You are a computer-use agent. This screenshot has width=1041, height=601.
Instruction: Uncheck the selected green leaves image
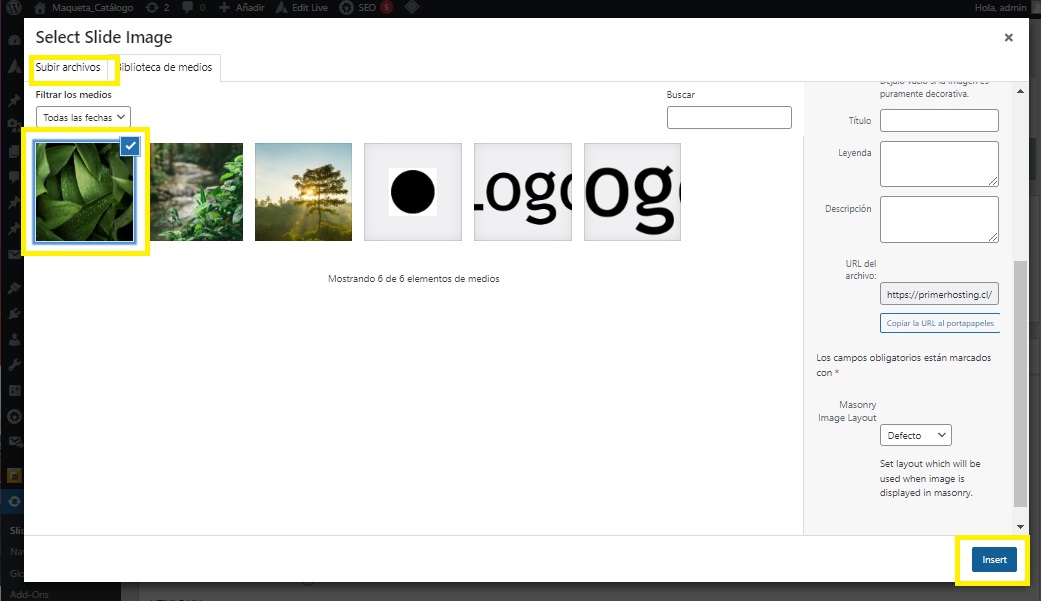pyautogui.click(x=130, y=146)
